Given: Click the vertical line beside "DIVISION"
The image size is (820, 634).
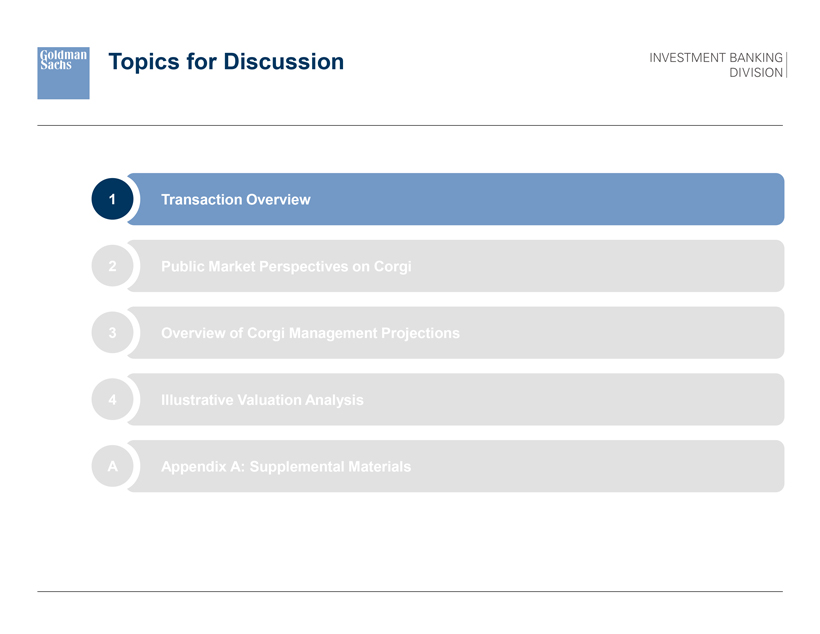Looking at the screenshot, I should click(x=787, y=65).
